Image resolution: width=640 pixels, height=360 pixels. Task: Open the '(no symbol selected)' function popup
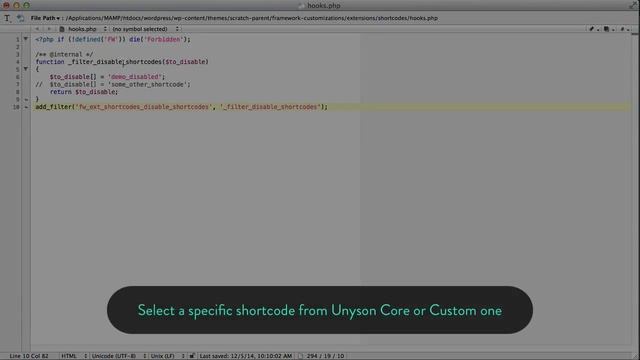145,29
